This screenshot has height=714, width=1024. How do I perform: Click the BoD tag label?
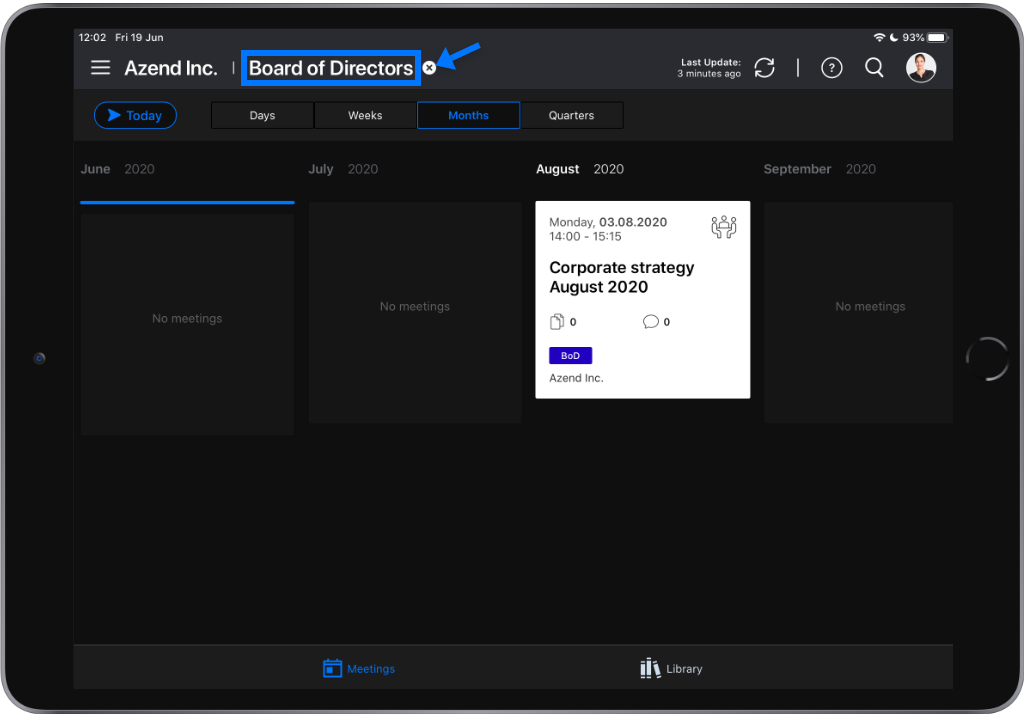pyautogui.click(x=570, y=355)
